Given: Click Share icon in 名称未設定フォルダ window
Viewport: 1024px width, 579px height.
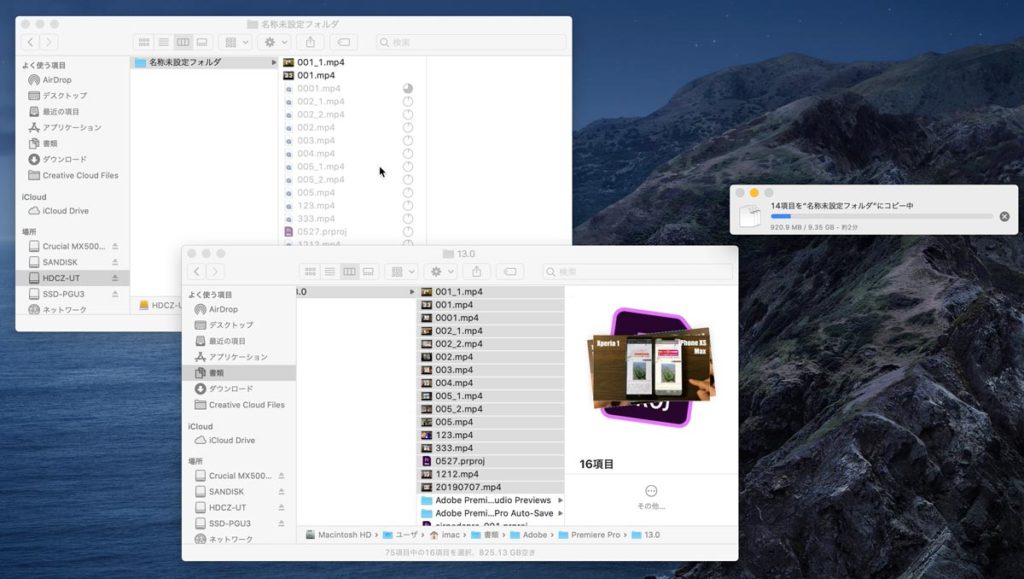Looking at the screenshot, I should click(310, 42).
